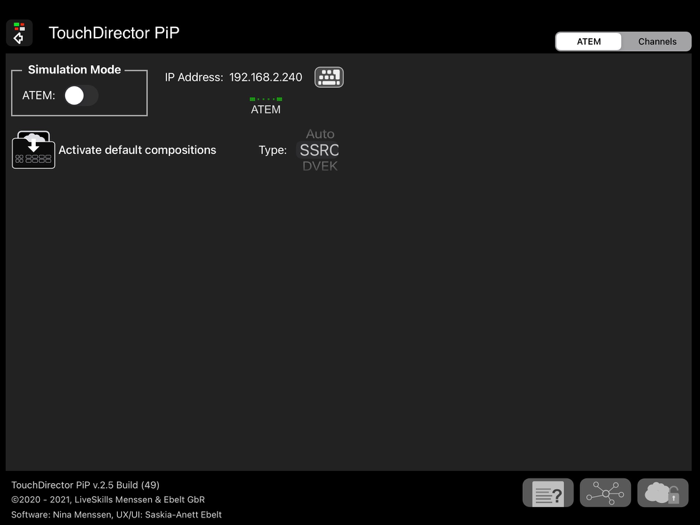Screen dimensions: 700x525
Task: Open the network connections icon
Action: (605, 493)
